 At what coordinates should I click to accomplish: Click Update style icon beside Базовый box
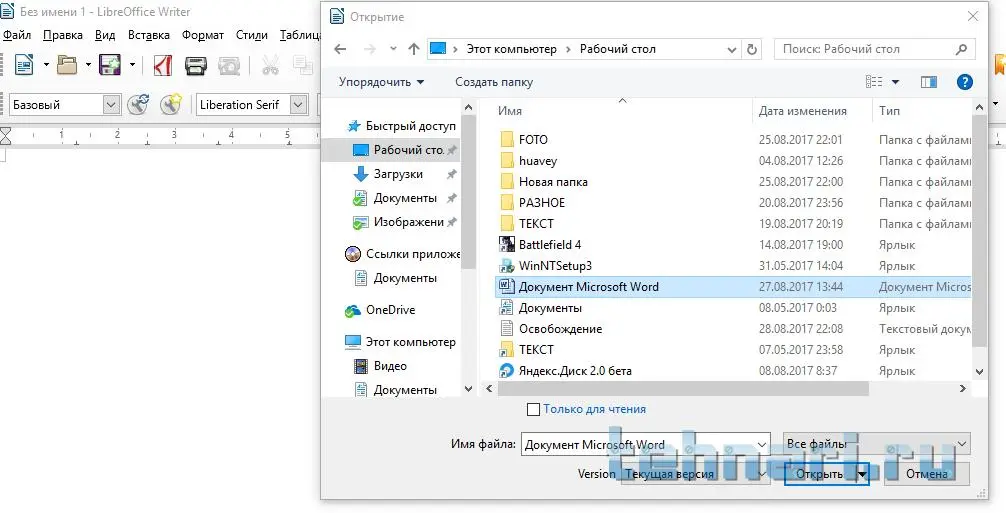pyautogui.click(x=138, y=105)
